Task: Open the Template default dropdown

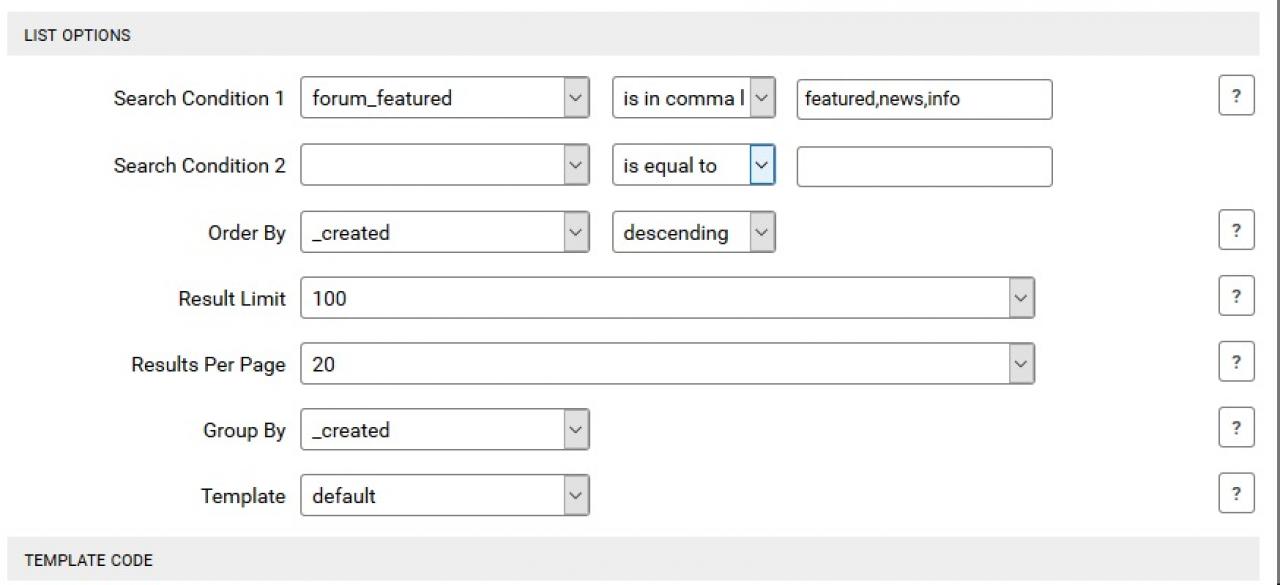Action: [x=444, y=495]
